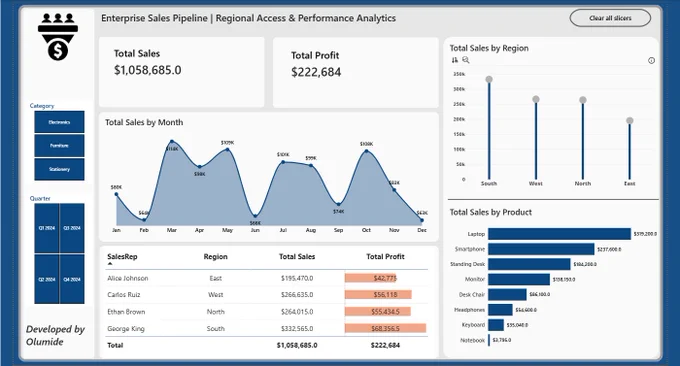Click the East lollipop marker circle

(x=630, y=121)
